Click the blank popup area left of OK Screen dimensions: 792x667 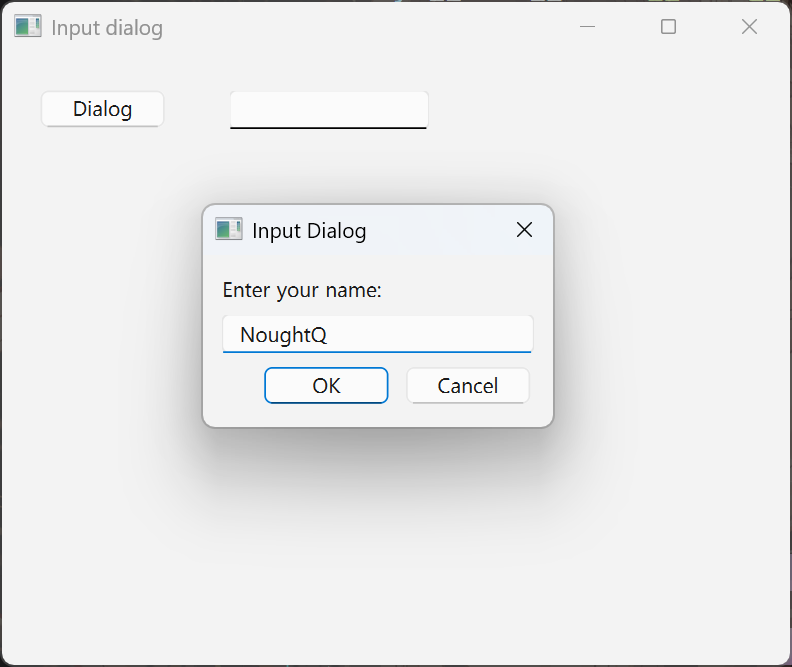(x=235, y=386)
